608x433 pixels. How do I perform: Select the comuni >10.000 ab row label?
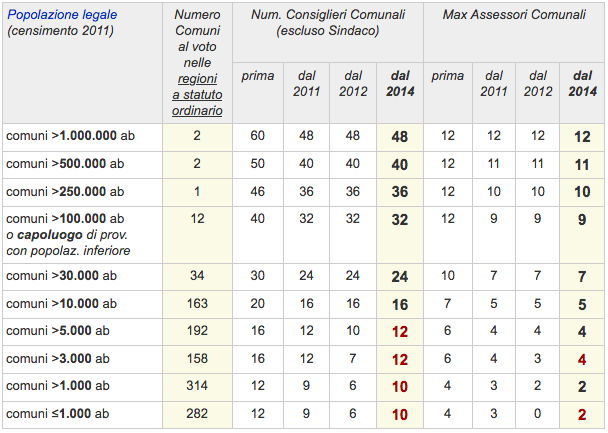[61, 304]
